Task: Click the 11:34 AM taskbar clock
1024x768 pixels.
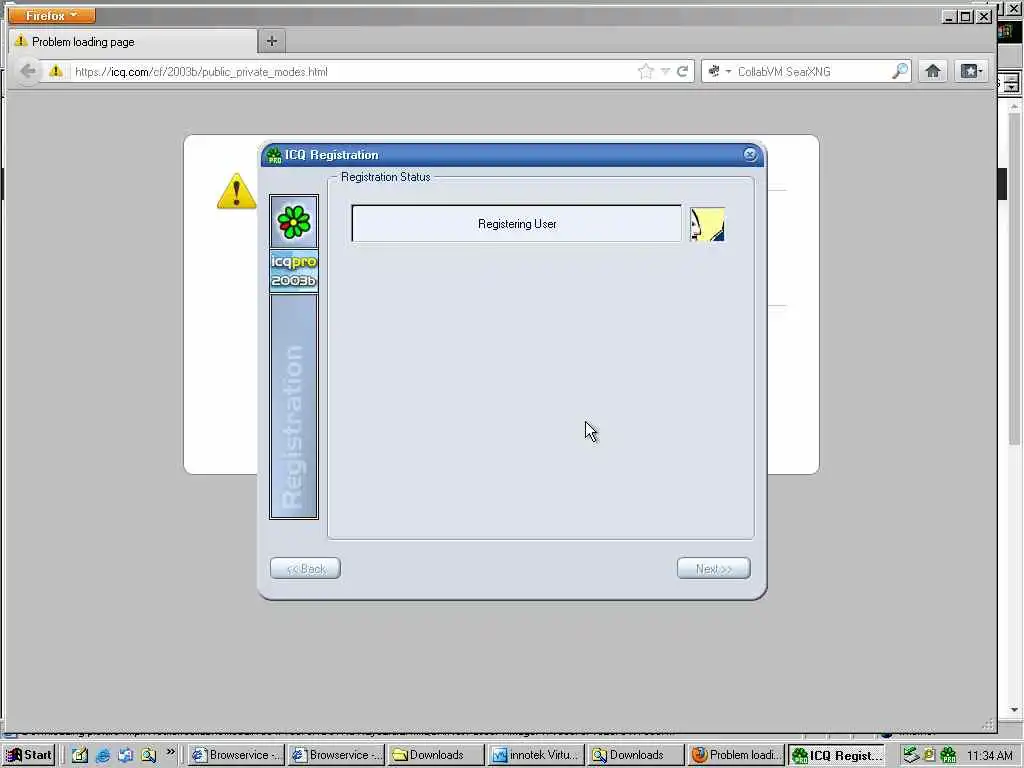Action: (989, 756)
